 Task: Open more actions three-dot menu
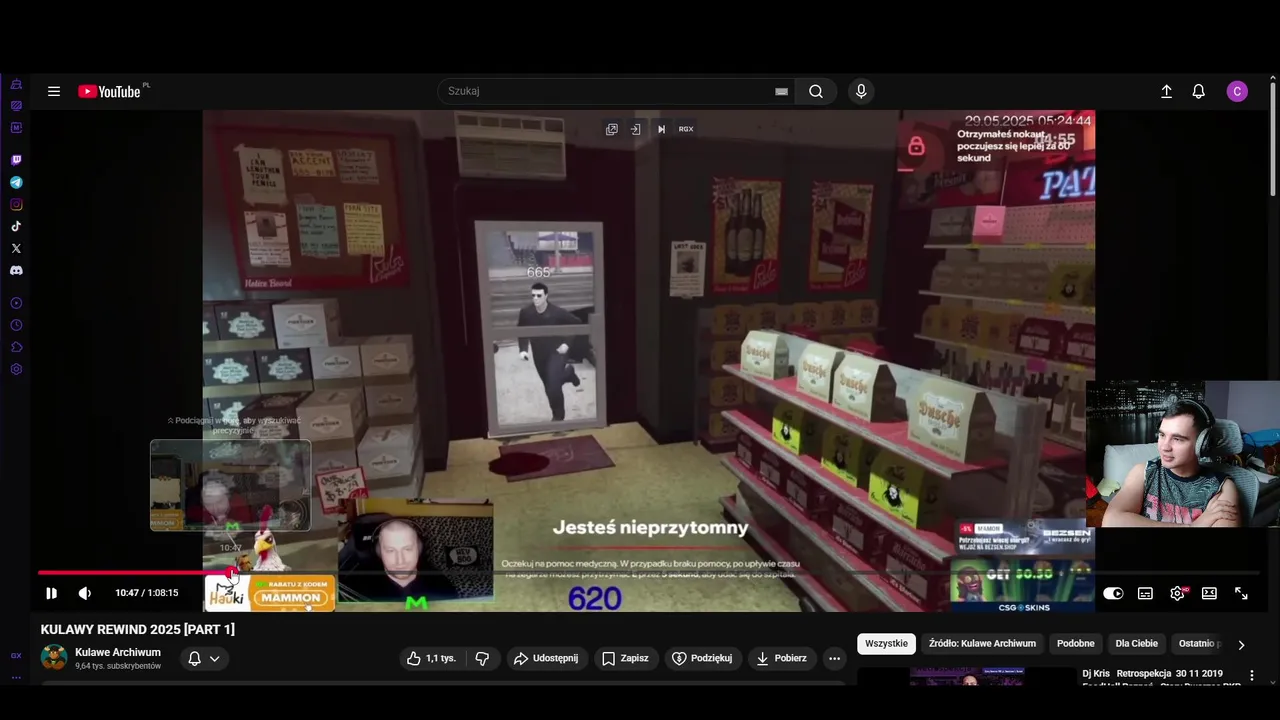(x=834, y=658)
